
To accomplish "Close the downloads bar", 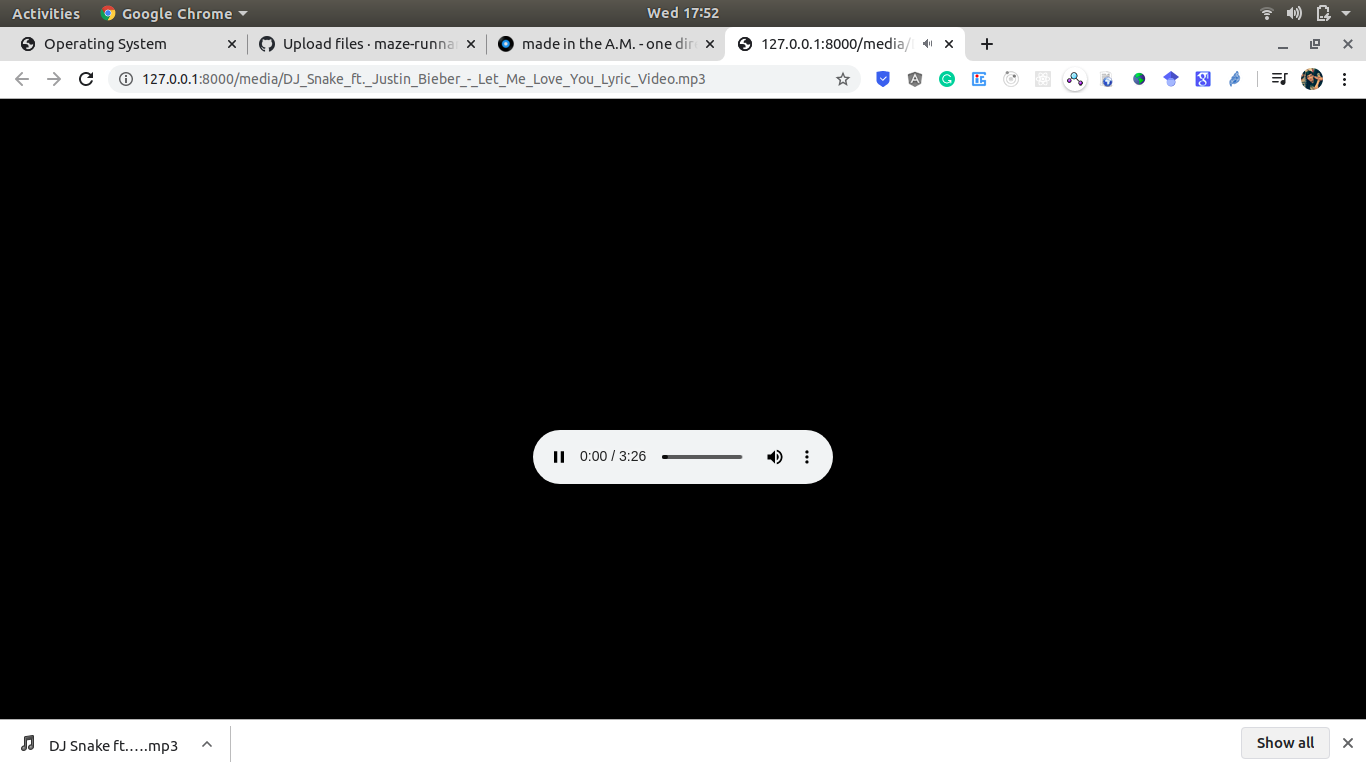I will (1348, 743).
